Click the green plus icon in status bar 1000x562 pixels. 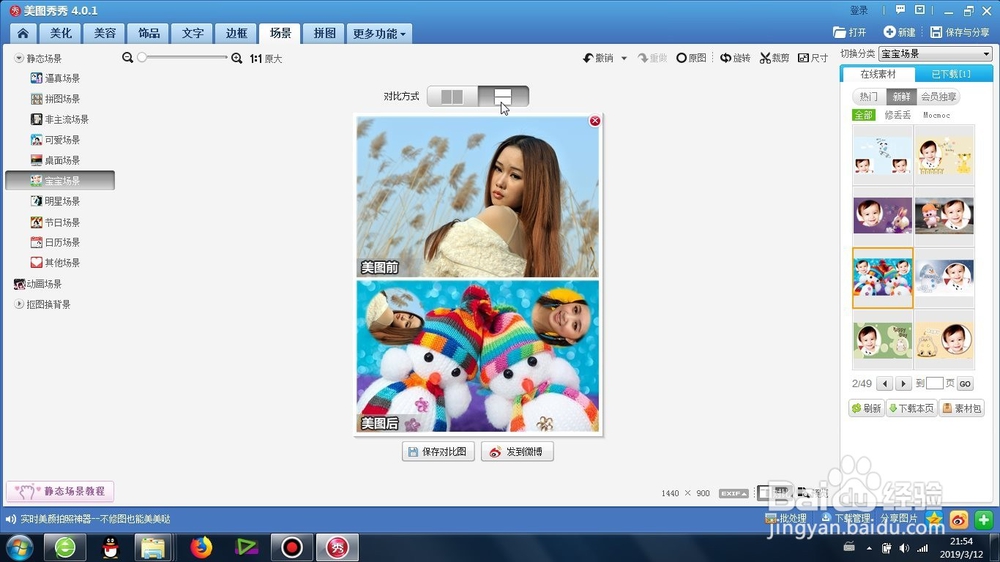983,519
